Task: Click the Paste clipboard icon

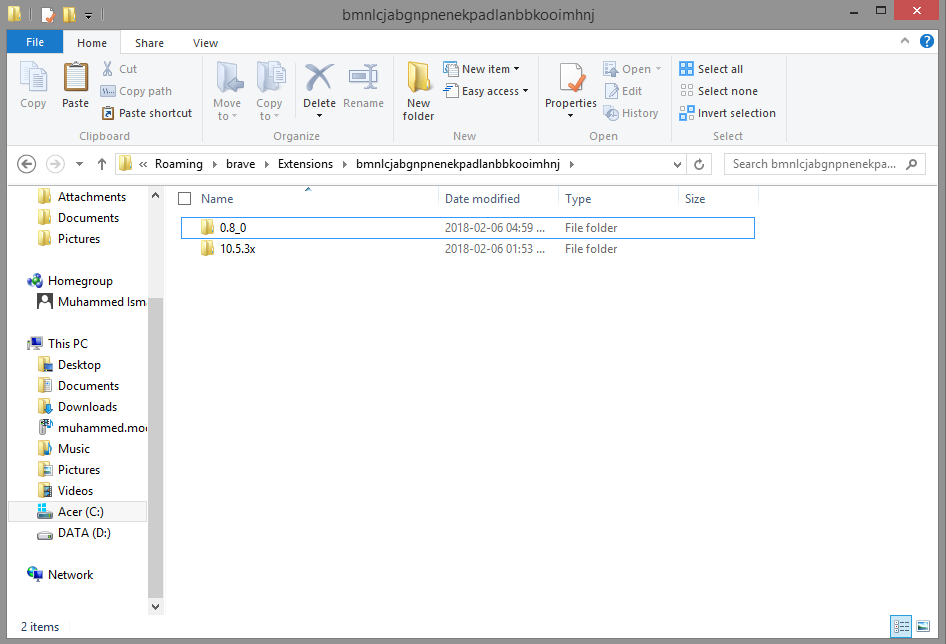Action: click(x=76, y=78)
